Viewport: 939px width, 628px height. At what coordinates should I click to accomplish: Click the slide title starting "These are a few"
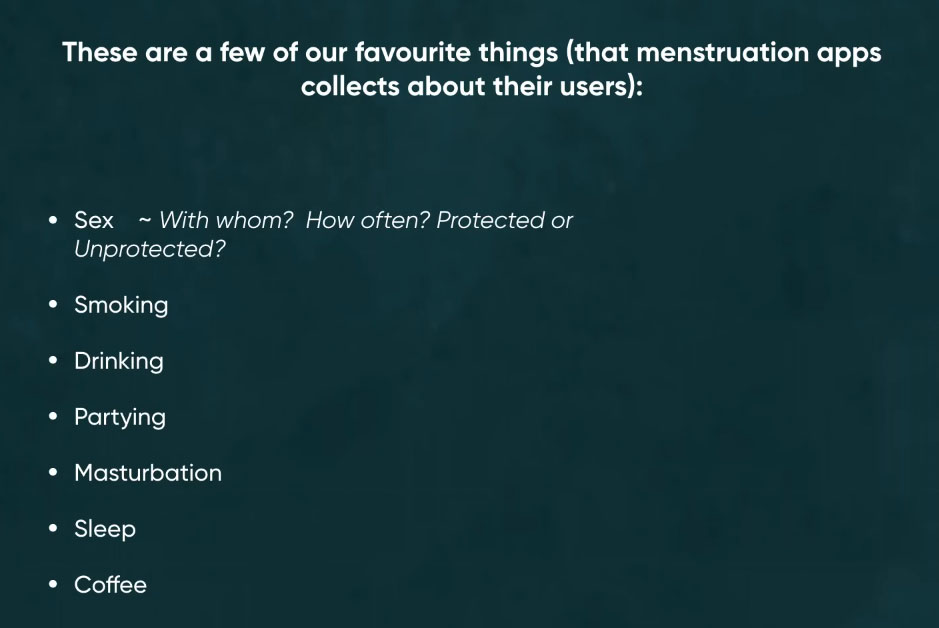[x=471, y=52]
